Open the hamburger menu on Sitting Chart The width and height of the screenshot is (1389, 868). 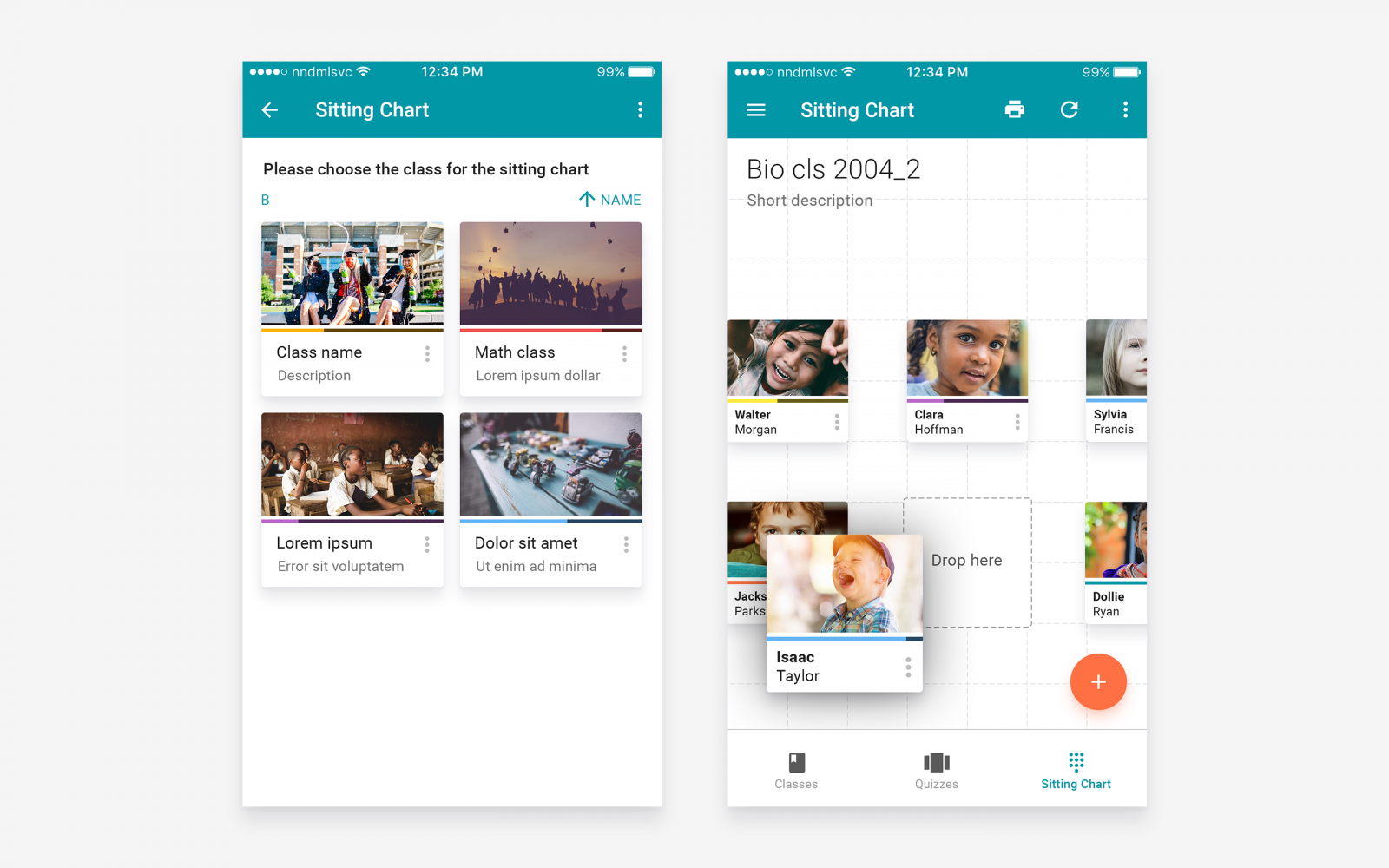click(755, 110)
